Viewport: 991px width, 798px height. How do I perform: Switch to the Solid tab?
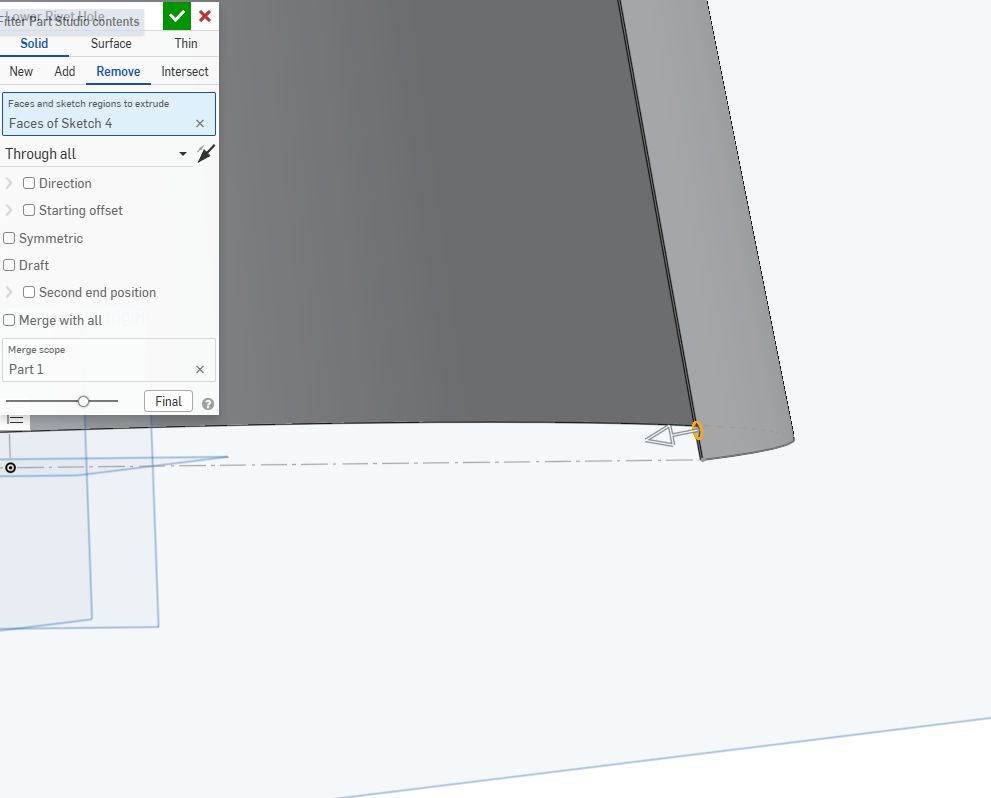pyautogui.click(x=34, y=44)
